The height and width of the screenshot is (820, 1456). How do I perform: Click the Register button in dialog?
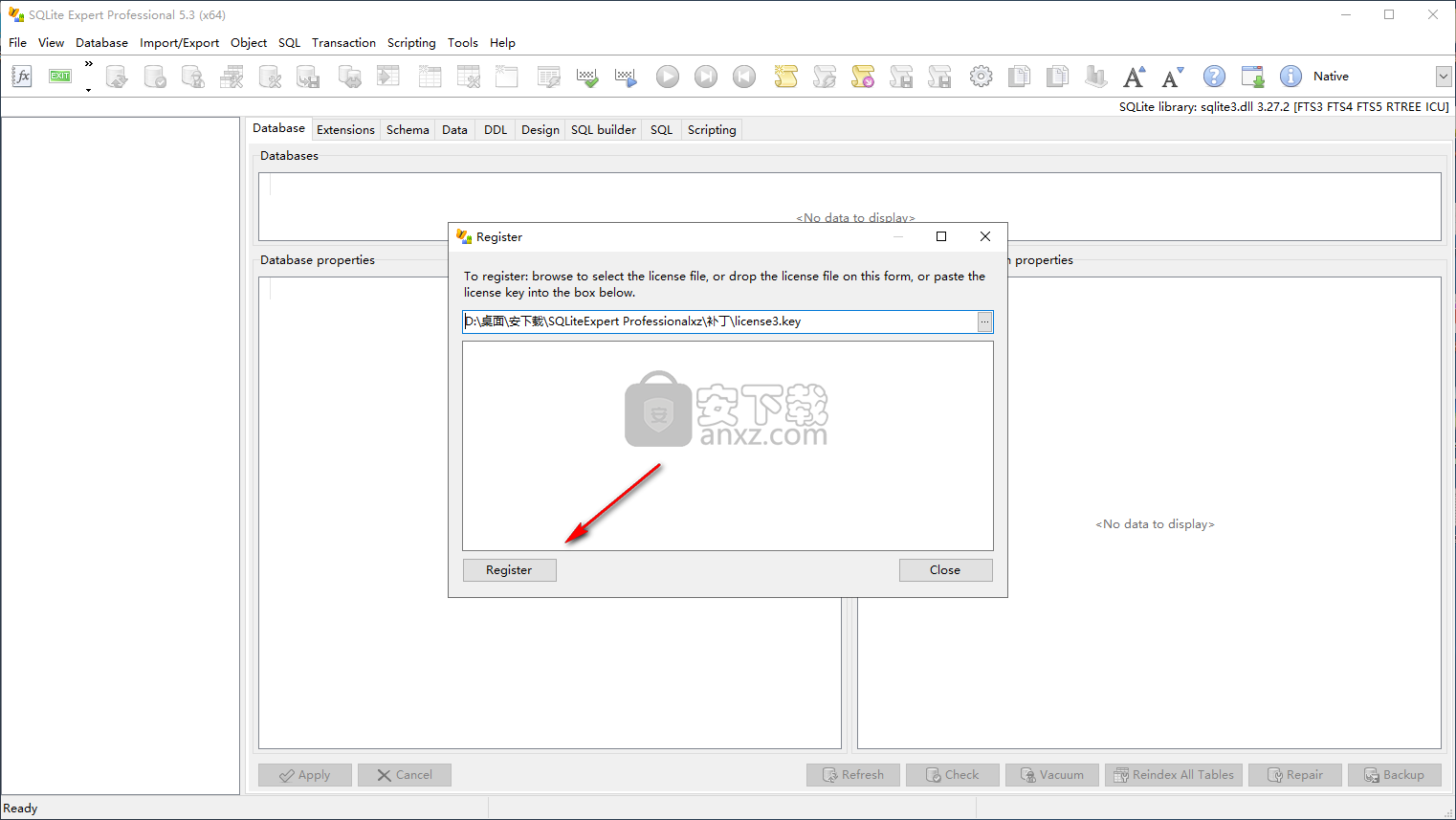(x=509, y=570)
